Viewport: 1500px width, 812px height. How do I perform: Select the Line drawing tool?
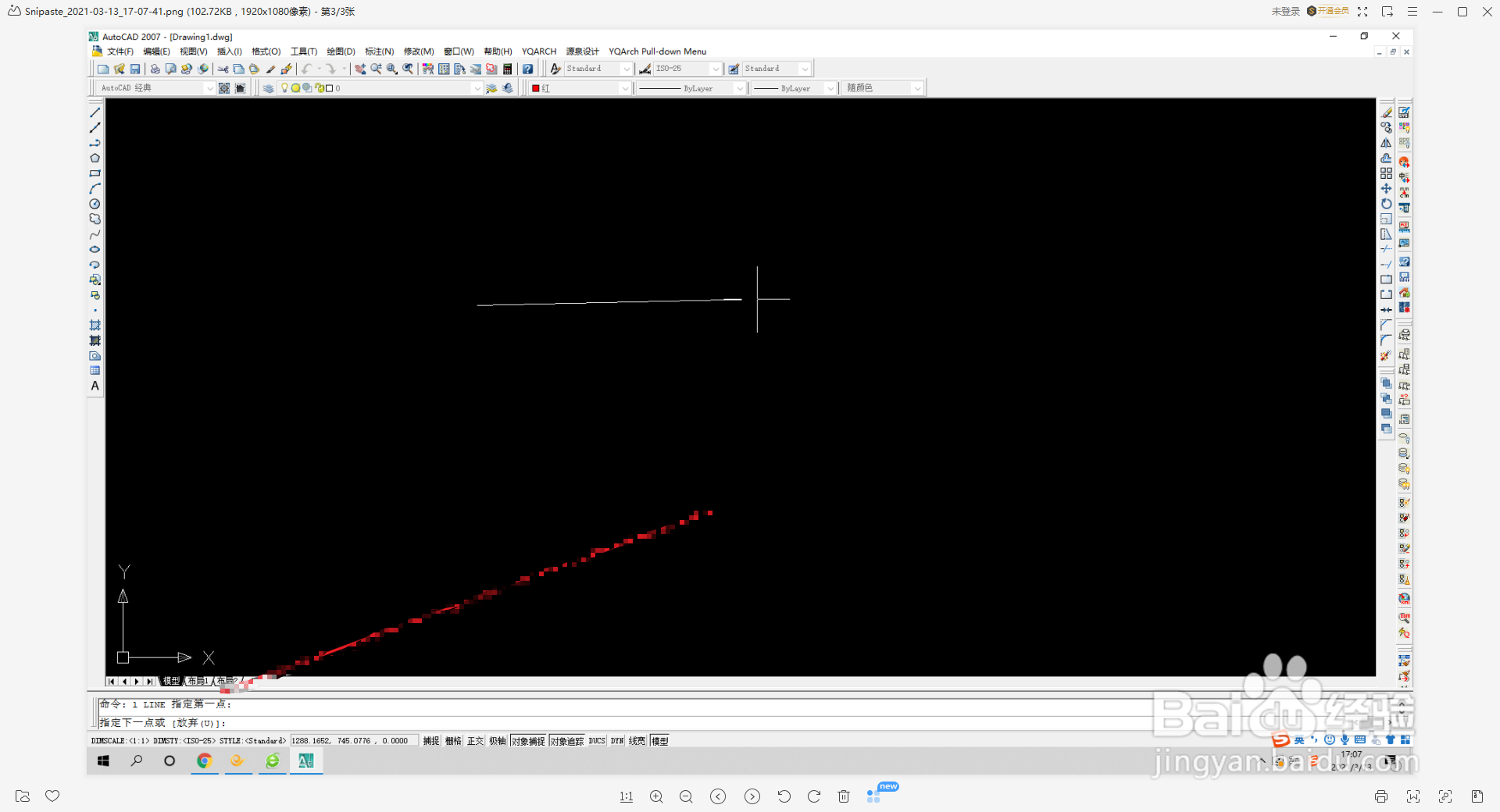click(95, 112)
